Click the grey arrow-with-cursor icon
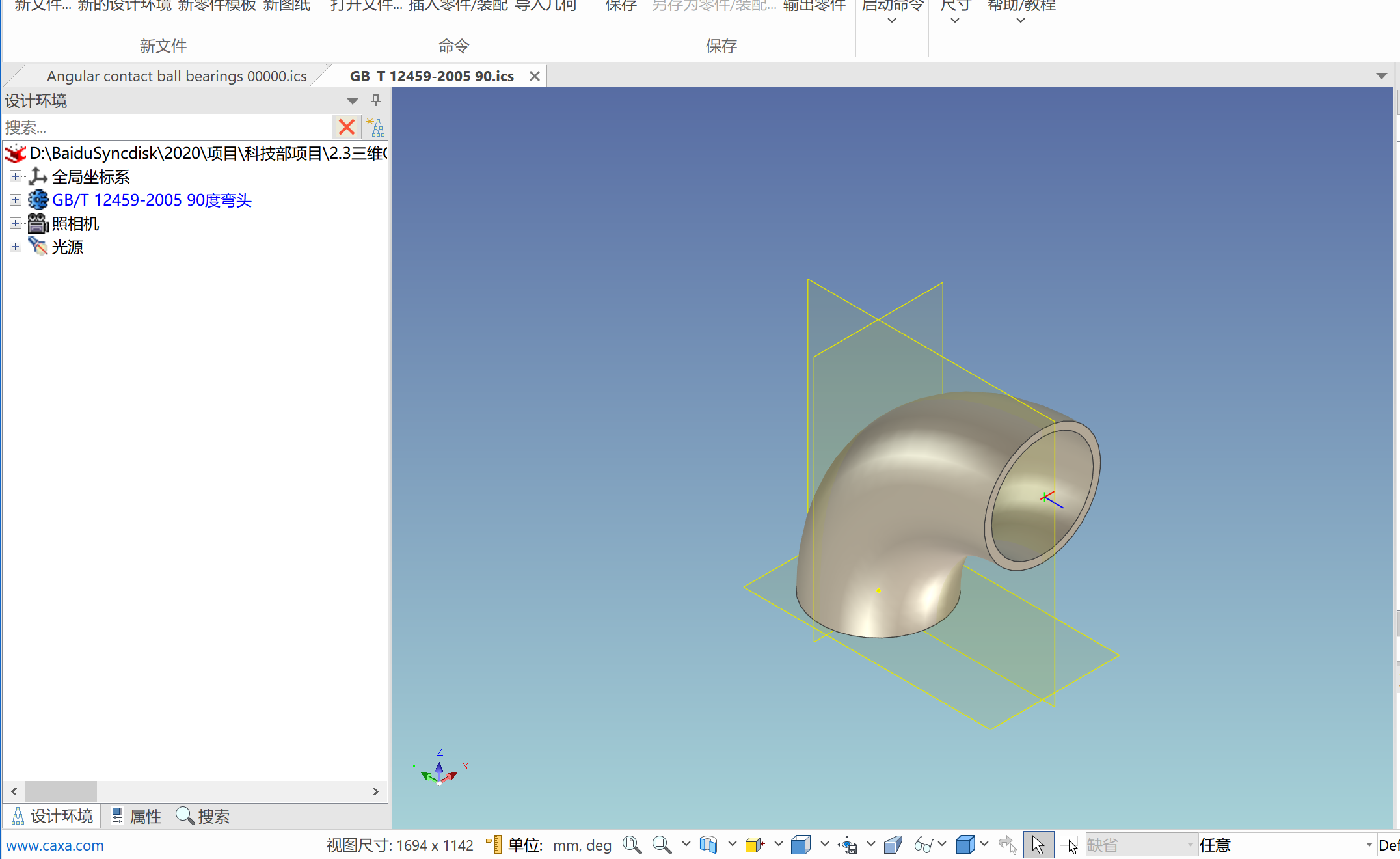1400x859 pixels. click(x=1008, y=845)
